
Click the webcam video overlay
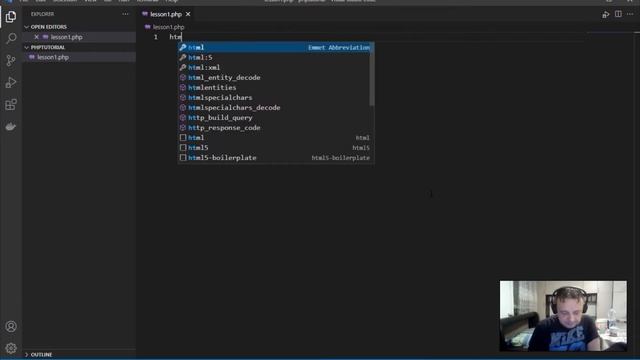563,316
